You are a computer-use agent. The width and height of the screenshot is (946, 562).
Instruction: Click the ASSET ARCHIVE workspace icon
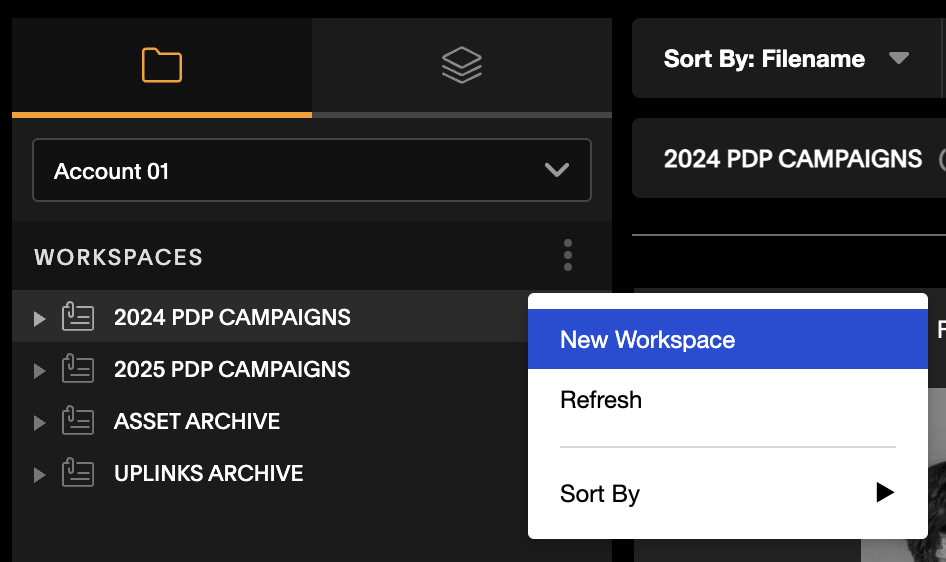(x=78, y=420)
